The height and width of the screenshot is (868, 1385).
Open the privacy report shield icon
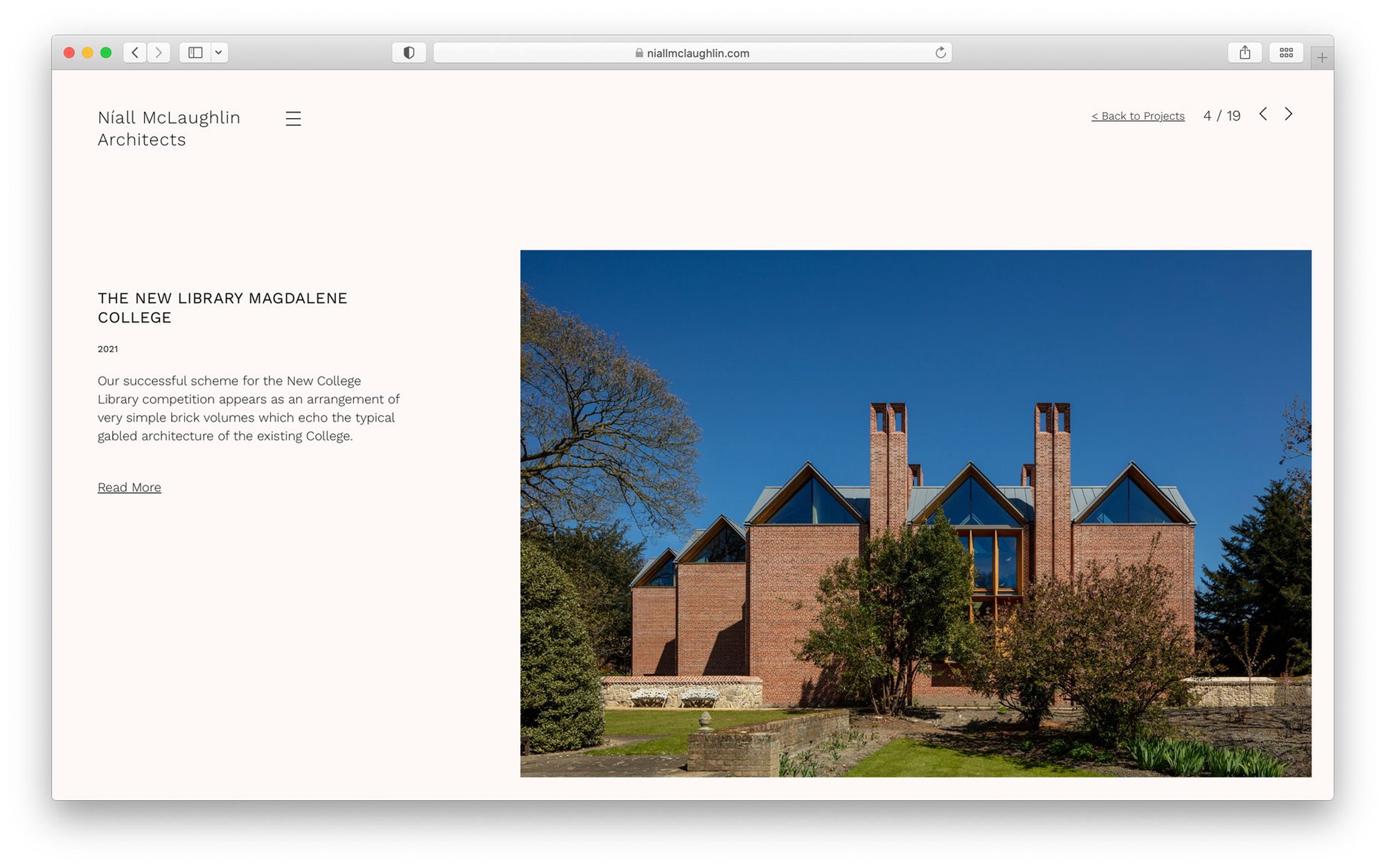pyautogui.click(x=409, y=53)
